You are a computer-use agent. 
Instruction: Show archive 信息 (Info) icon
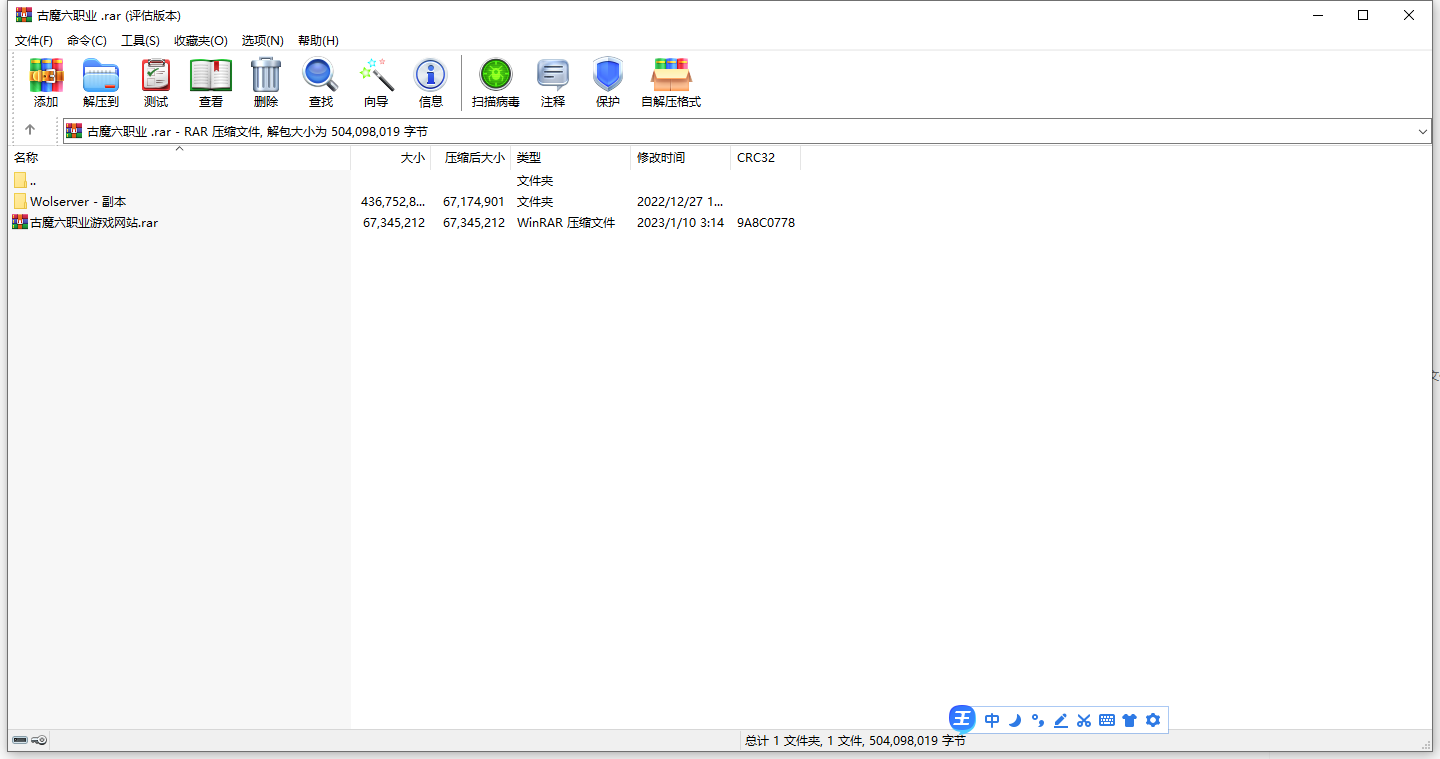click(x=431, y=82)
